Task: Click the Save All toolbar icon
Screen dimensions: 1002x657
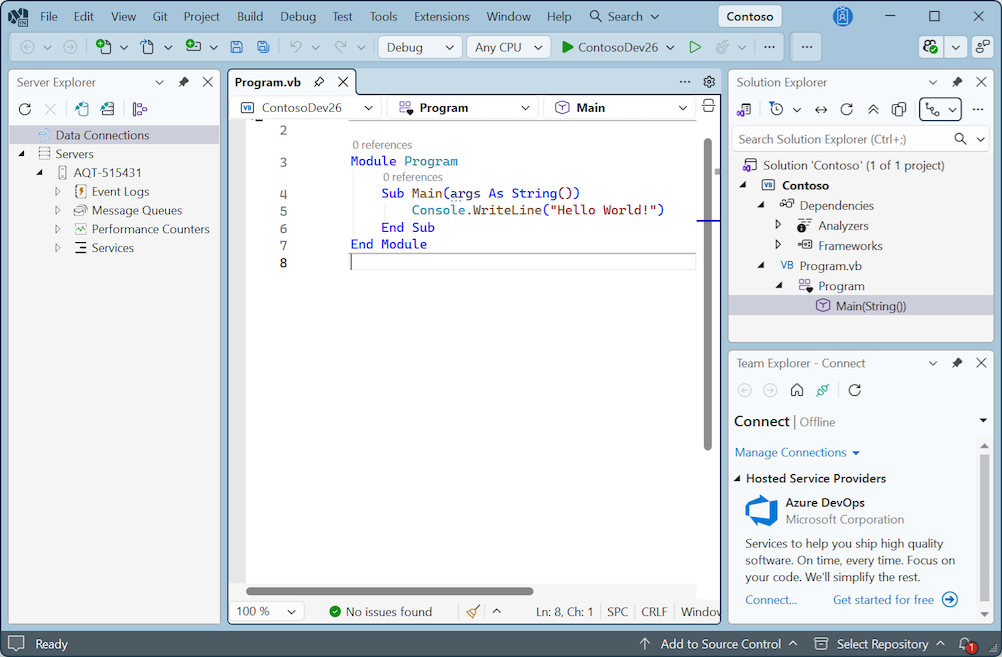Action: (x=261, y=46)
